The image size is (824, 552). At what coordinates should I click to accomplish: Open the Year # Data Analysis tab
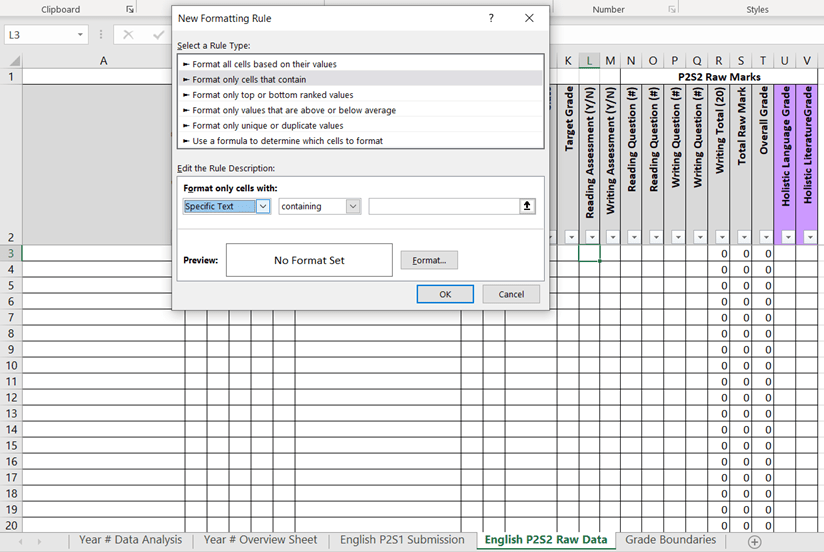(130, 540)
